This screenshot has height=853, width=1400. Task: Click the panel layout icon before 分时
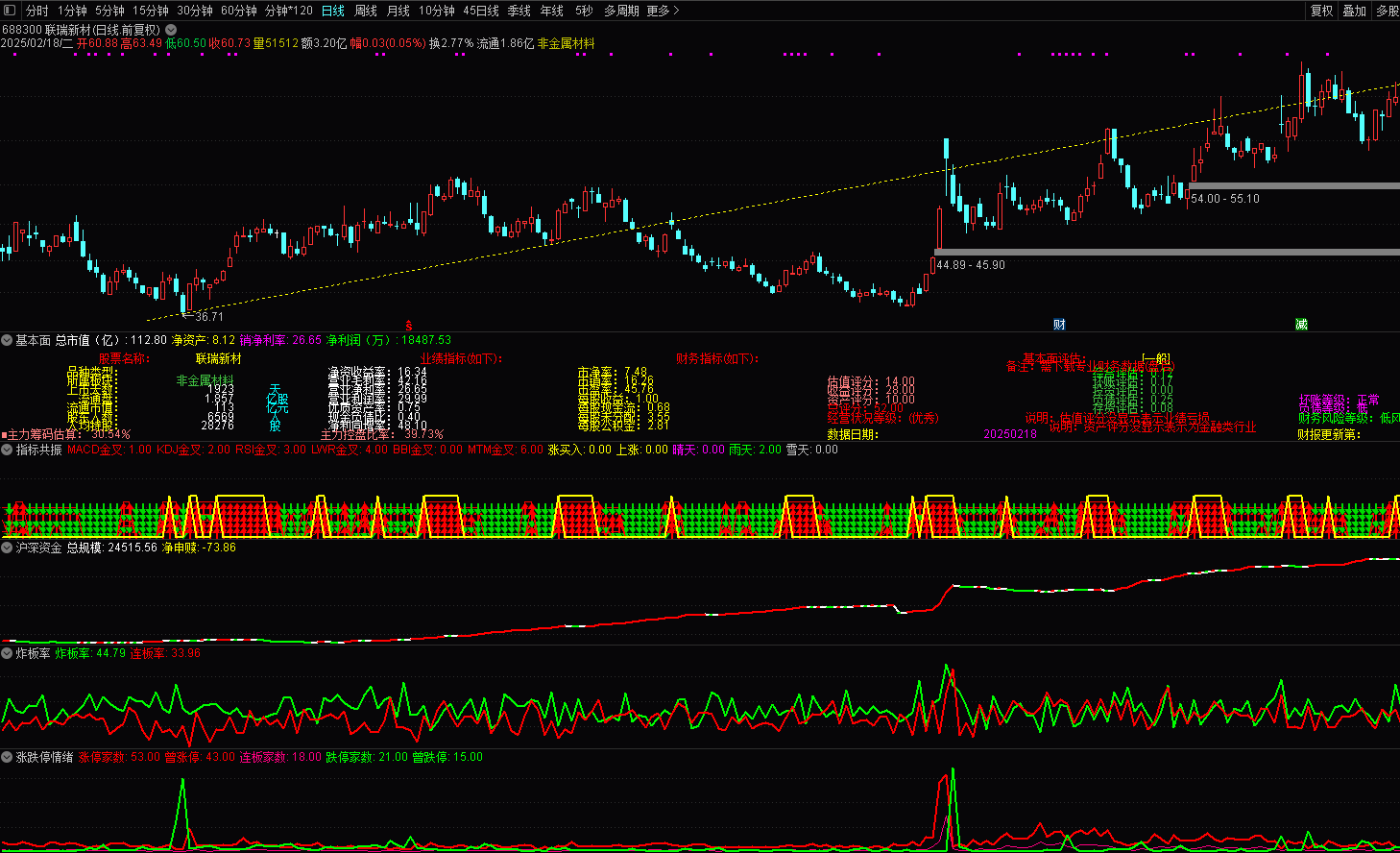(x=10, y=11)
